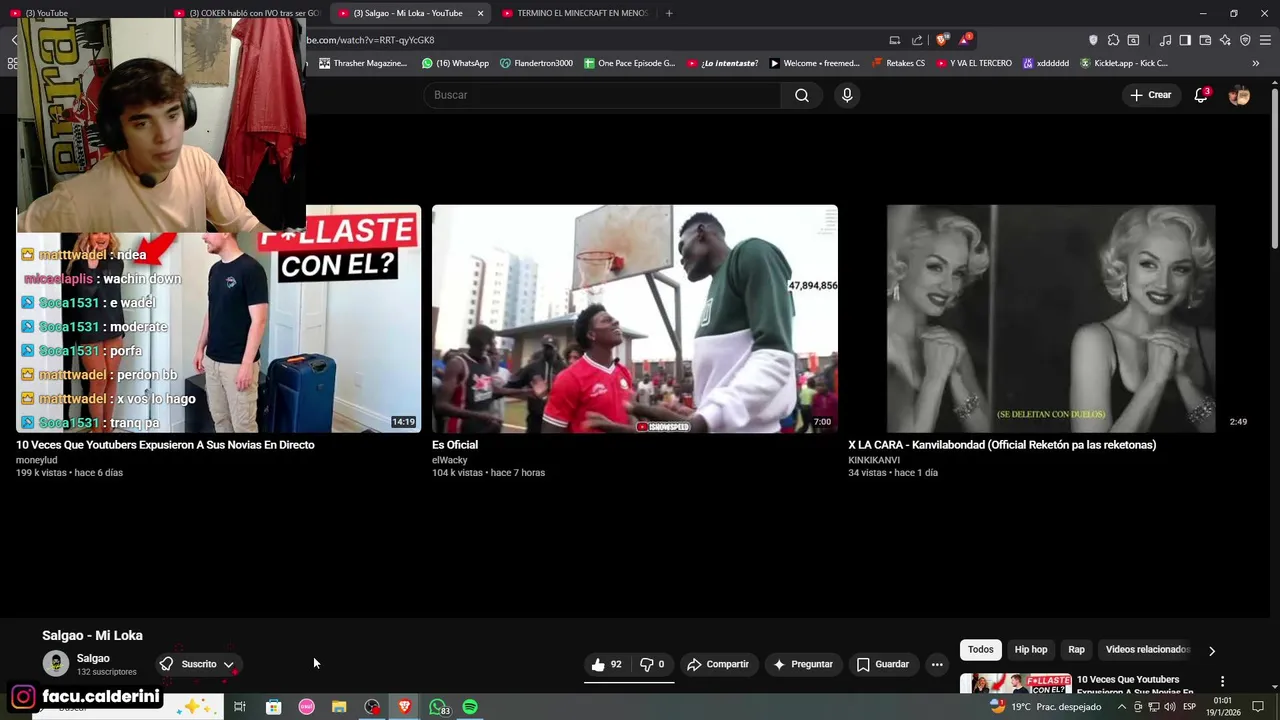Select the Todos filter chip
This screenshot has height=720, width=1280.
pos(980,650)
